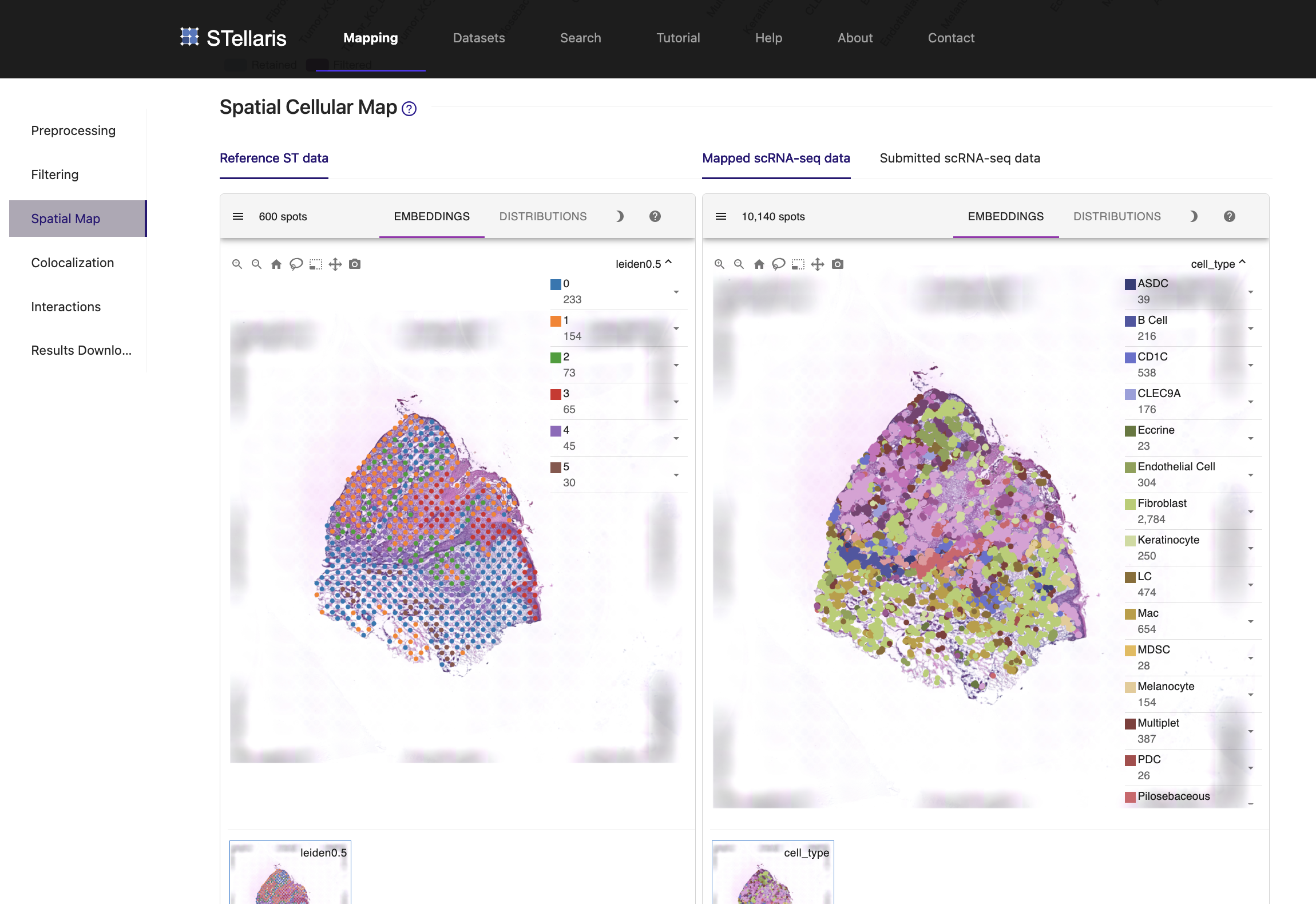Viewport: 1316px width, 904px height.
Task: Open hamburger menu in 600 spots panel
Action: (238, 216)
